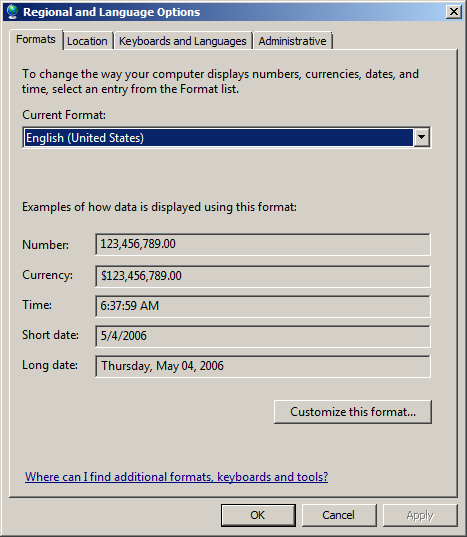Click the window title "Regional and Language Options"
This screenshot has width=467, height=537.
pos(112,12)
